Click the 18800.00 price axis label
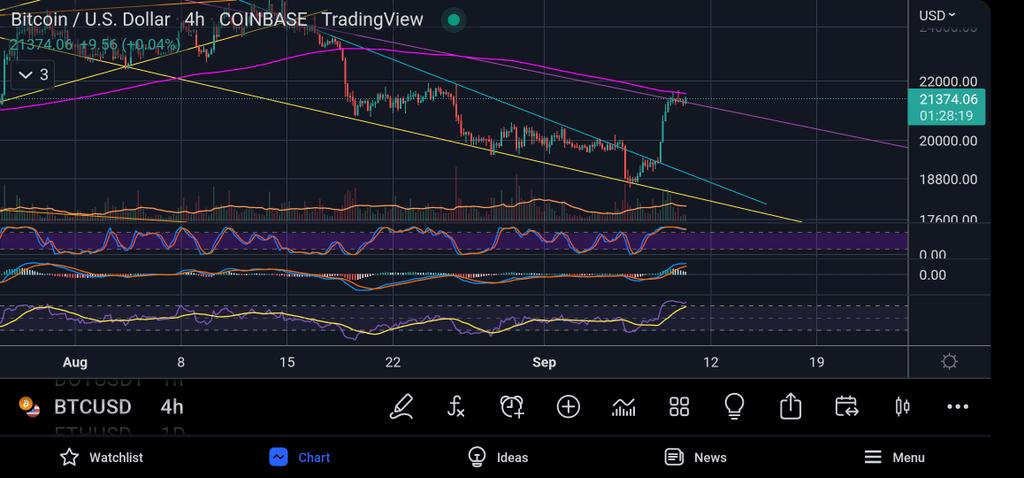1024x478 pixels. [x=948, y=180]
